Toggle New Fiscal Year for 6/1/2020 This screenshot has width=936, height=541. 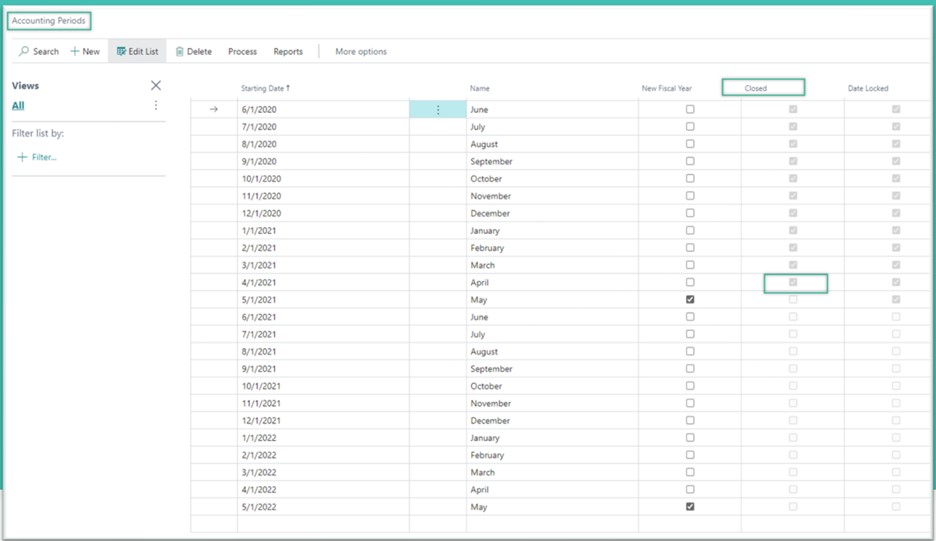coord(690,109)
